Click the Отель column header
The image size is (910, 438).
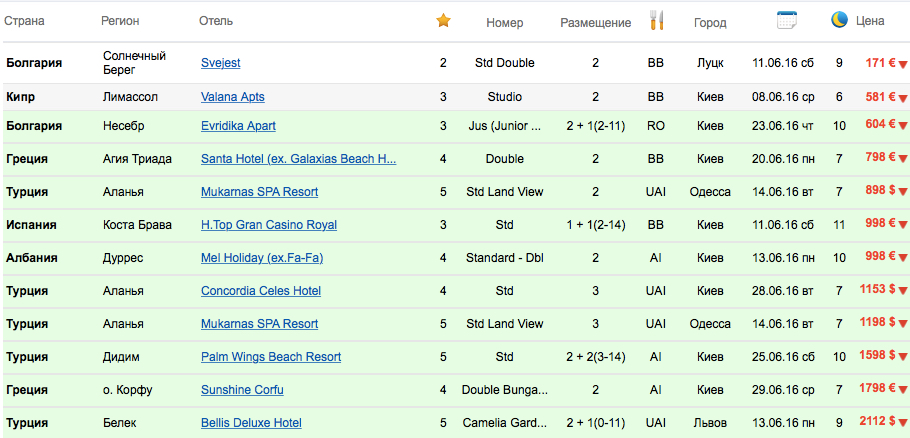pos(217,21)
